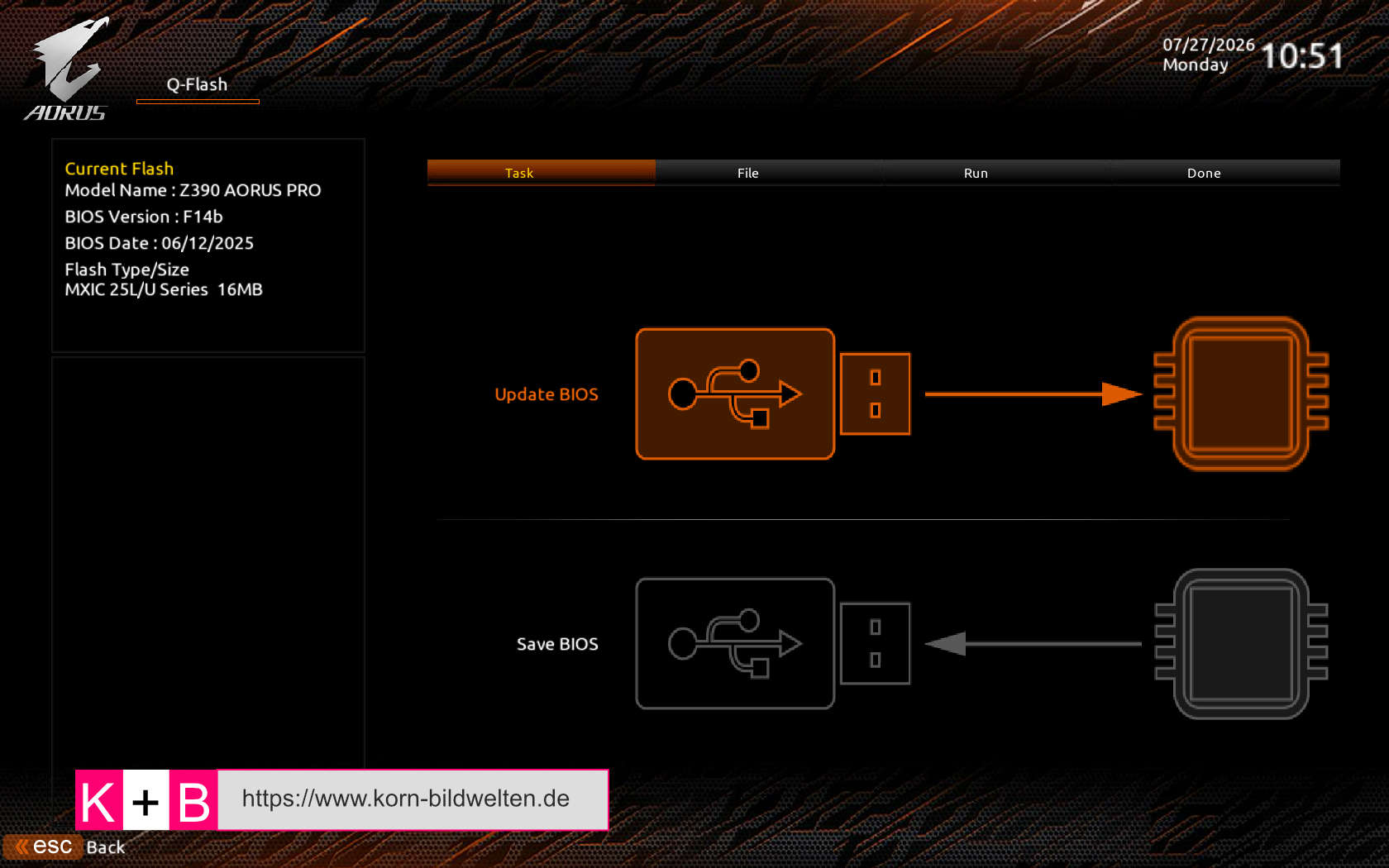Click the orange arrow pointing to the chip

coord(1033,393)
